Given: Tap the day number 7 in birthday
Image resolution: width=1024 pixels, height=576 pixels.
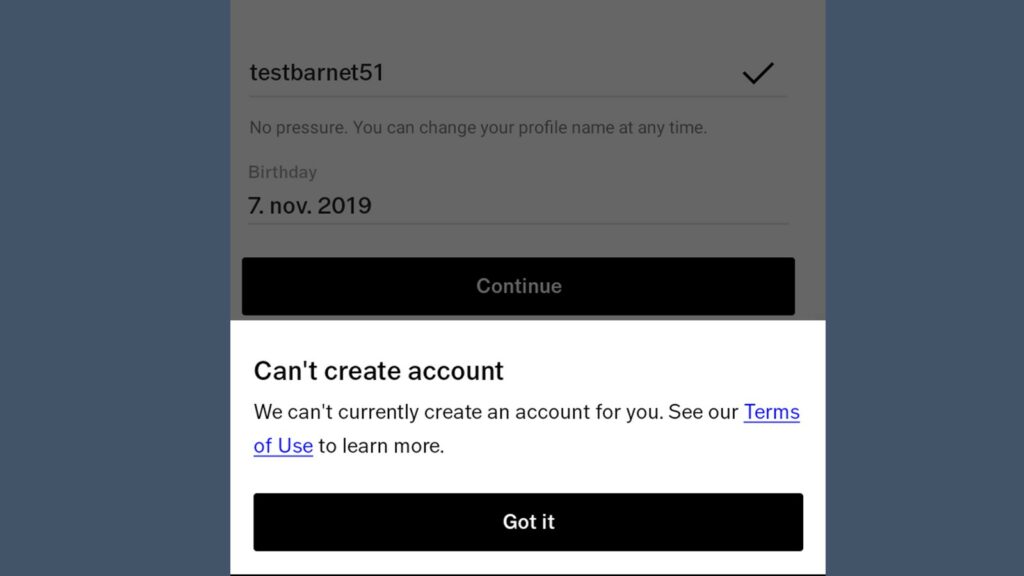Looking at the screenshot, I should click(255, 206).
